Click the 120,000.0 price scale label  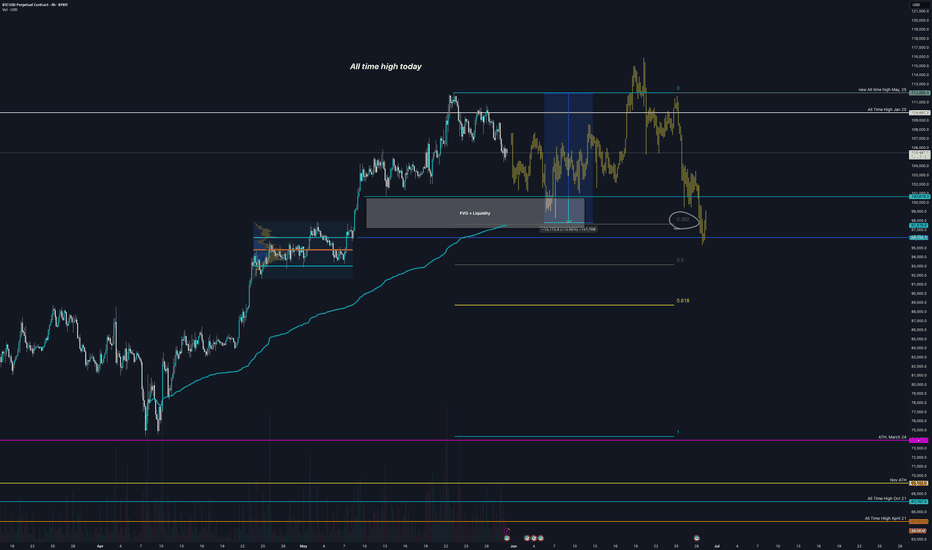[x=920, y=20]
